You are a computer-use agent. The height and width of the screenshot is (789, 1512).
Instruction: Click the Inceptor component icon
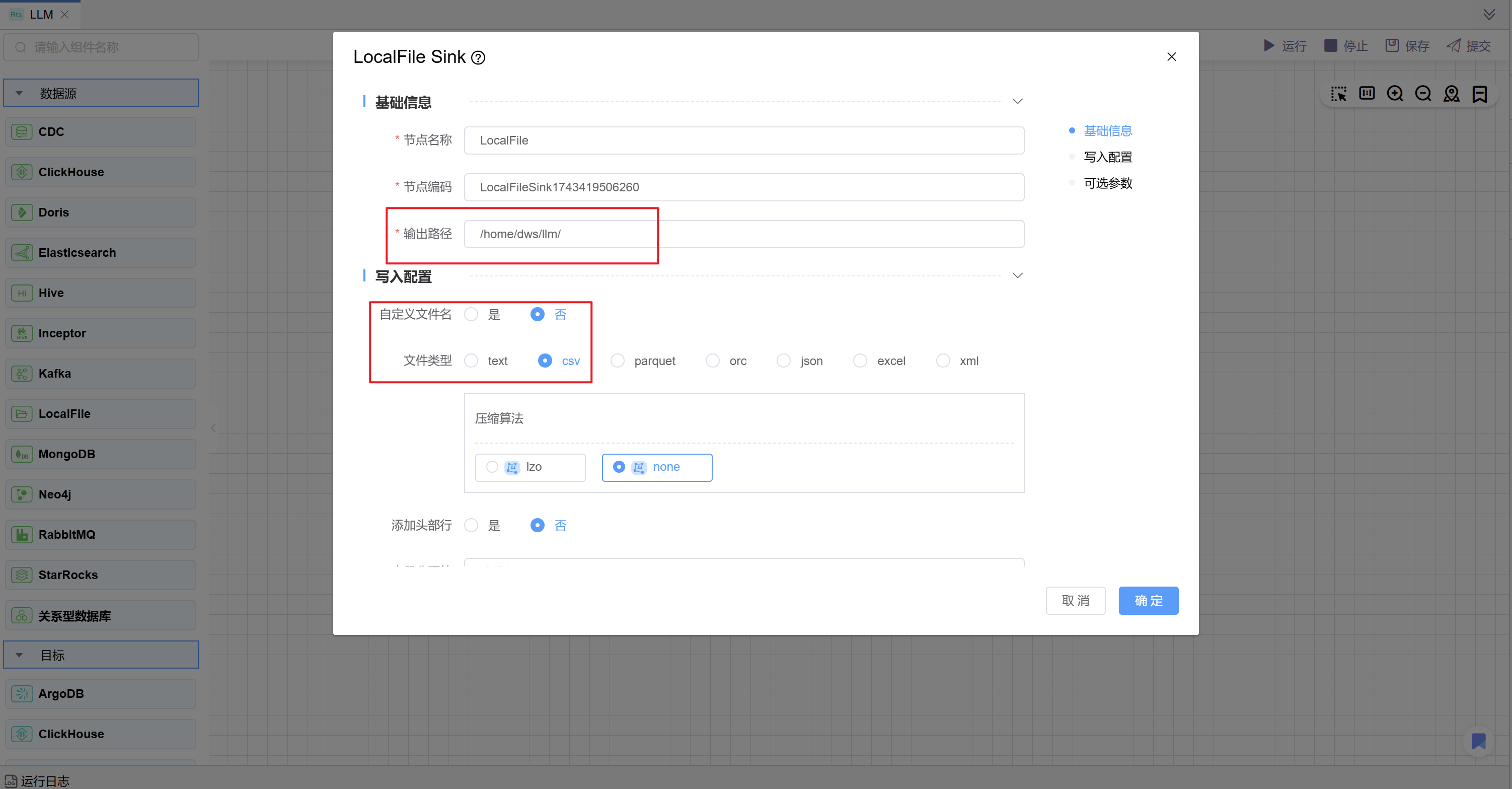coord(22,333)
